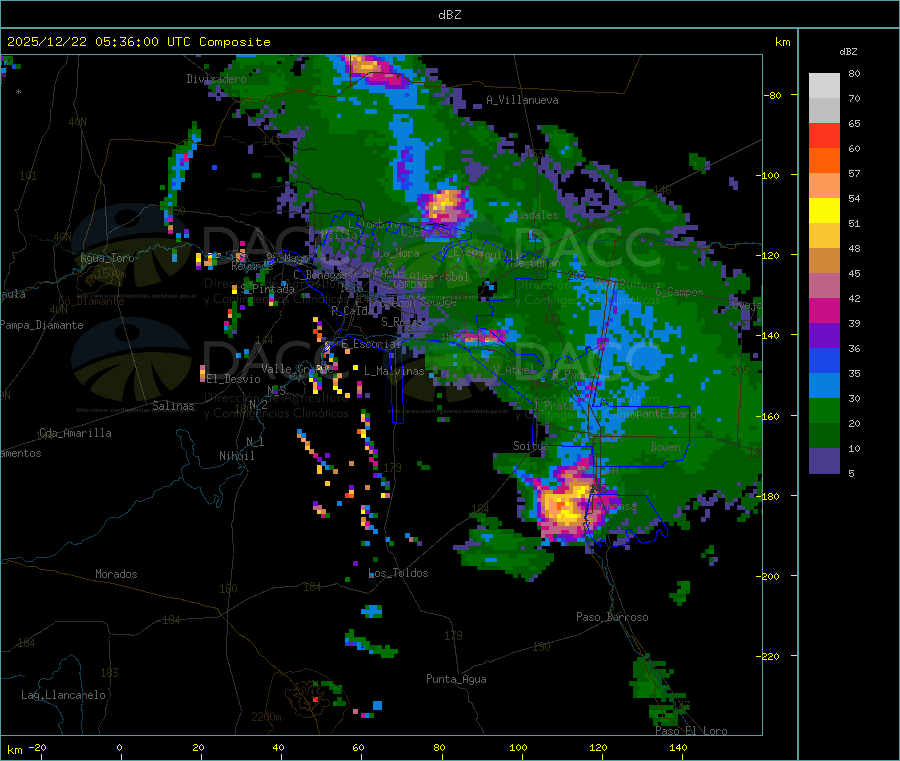The height and width of the screenshot is (761, 900).
Task: Click the dBZ title at top
Action: [449, 15]
